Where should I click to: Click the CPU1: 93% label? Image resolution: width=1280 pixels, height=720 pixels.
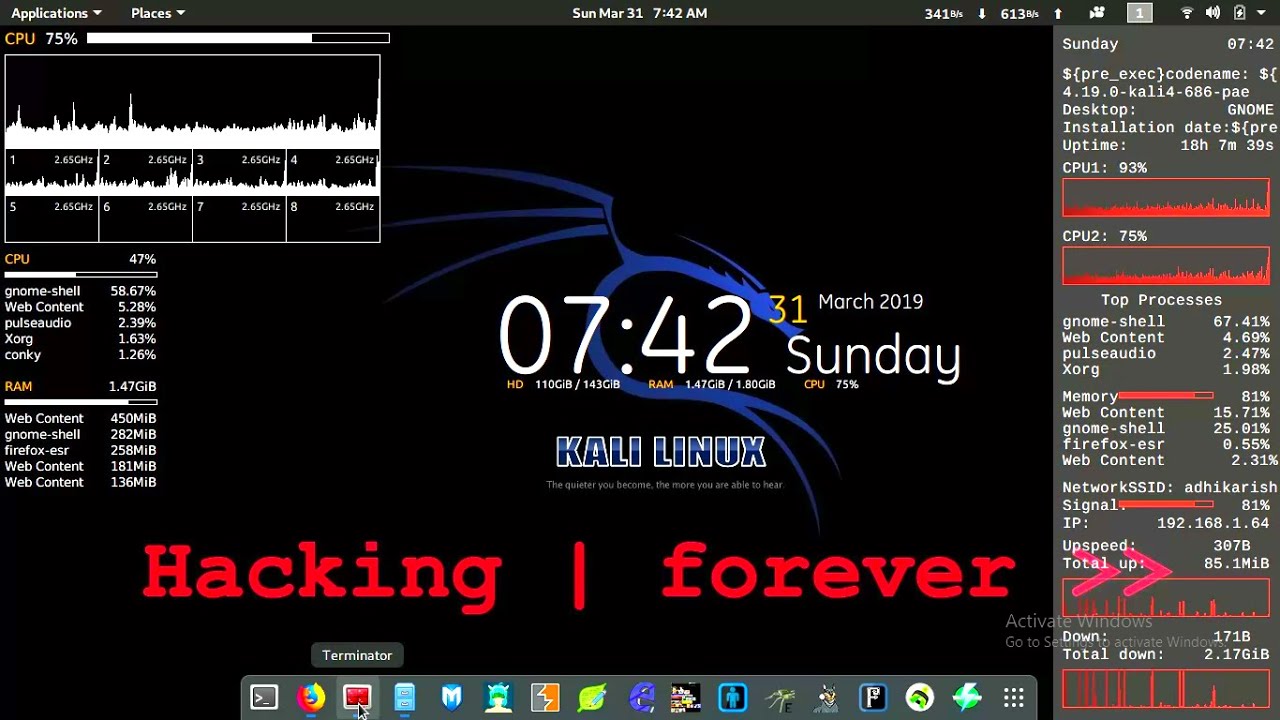pyautogui.click(x=1104, y=168)
